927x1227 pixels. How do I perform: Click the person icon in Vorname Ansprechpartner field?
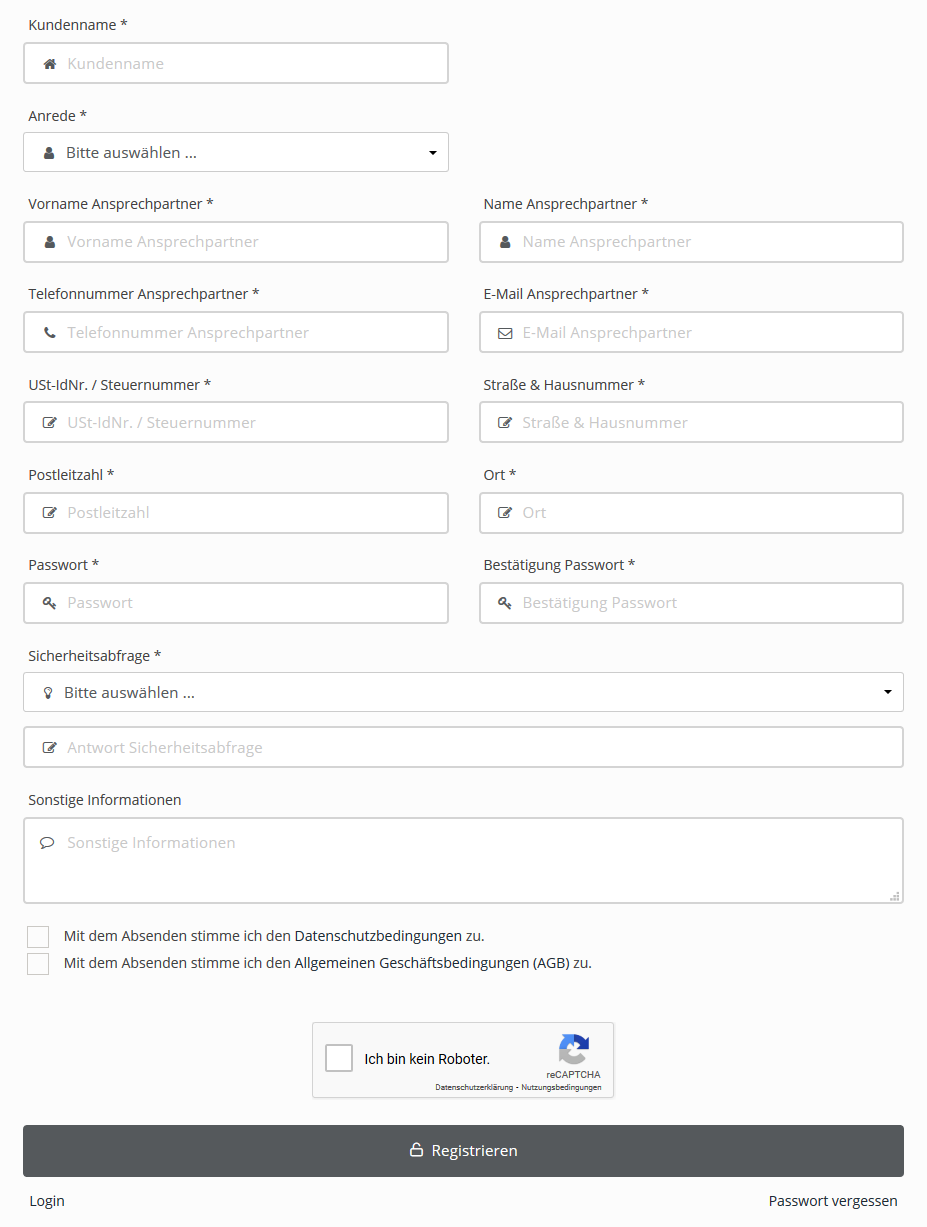[x=50, y=242]
